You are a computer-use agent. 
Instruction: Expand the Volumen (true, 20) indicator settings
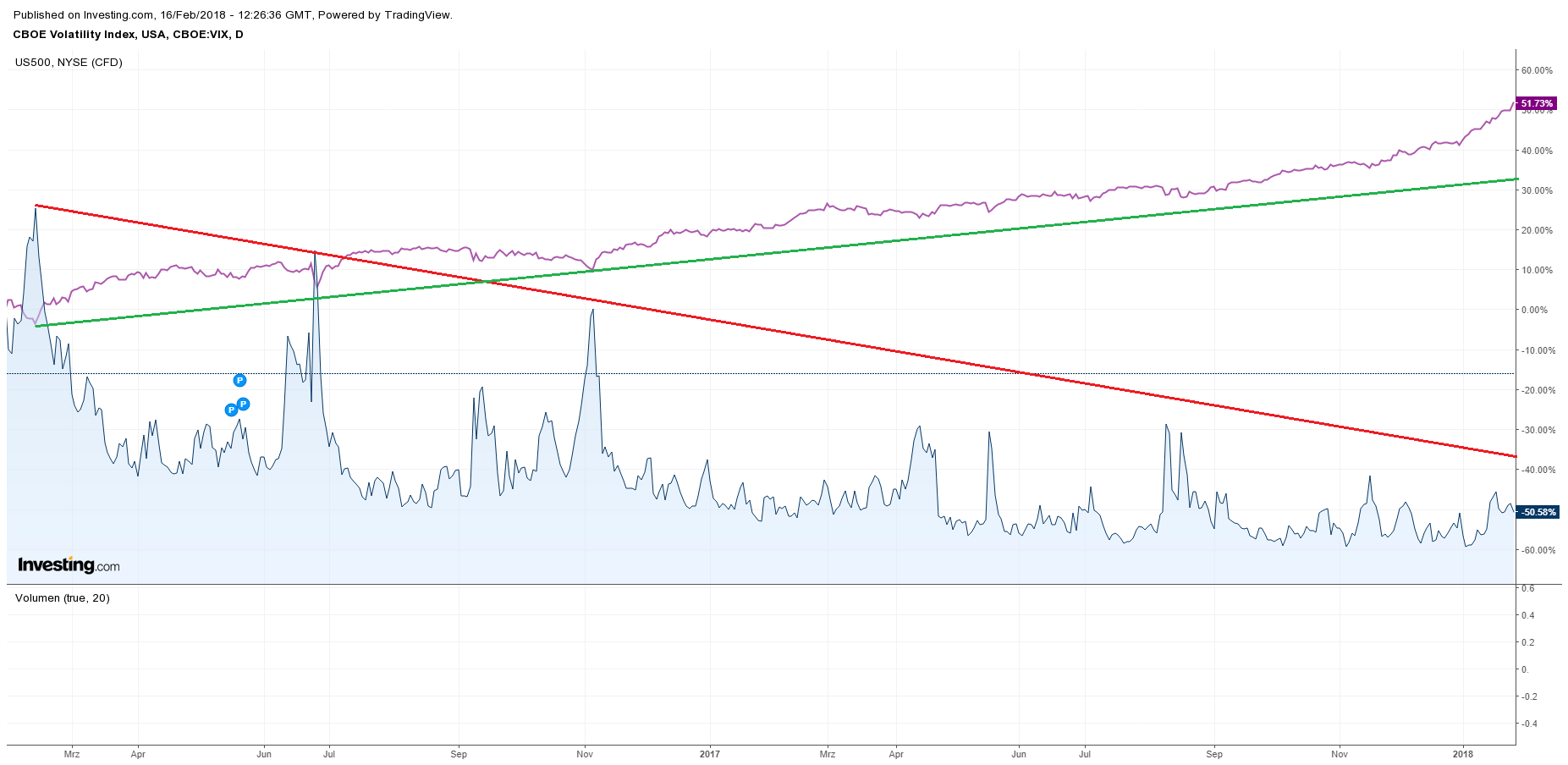[x=63, y=598]
